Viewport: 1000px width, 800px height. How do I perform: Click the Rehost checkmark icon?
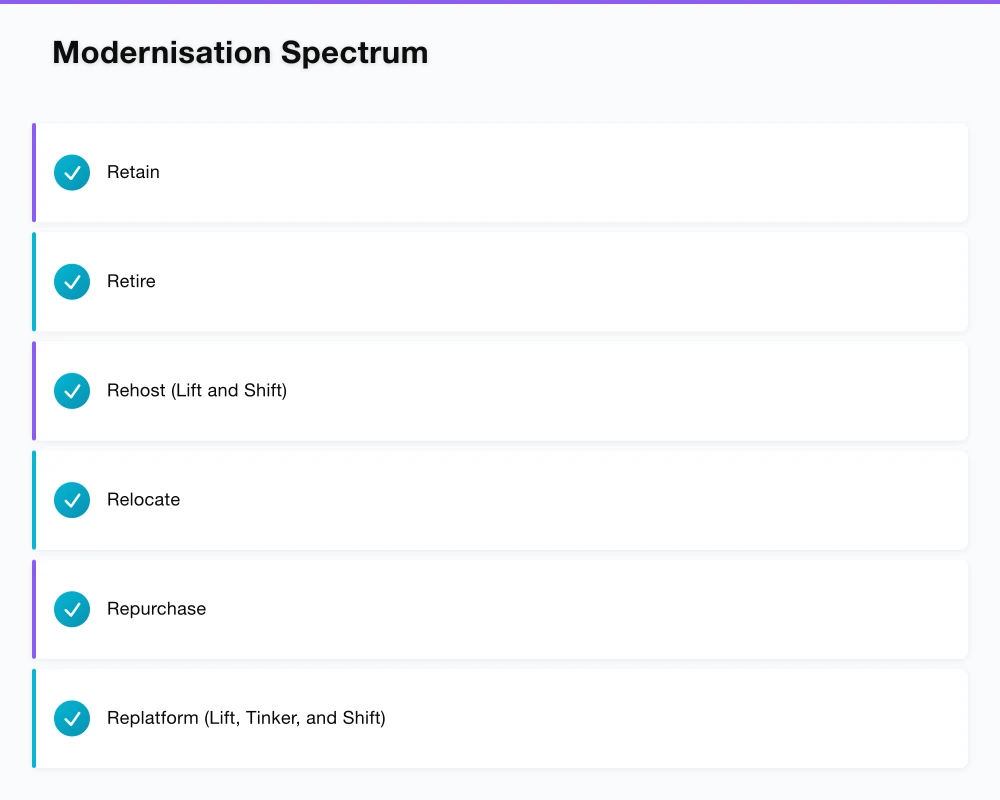(x=72, y=390)
